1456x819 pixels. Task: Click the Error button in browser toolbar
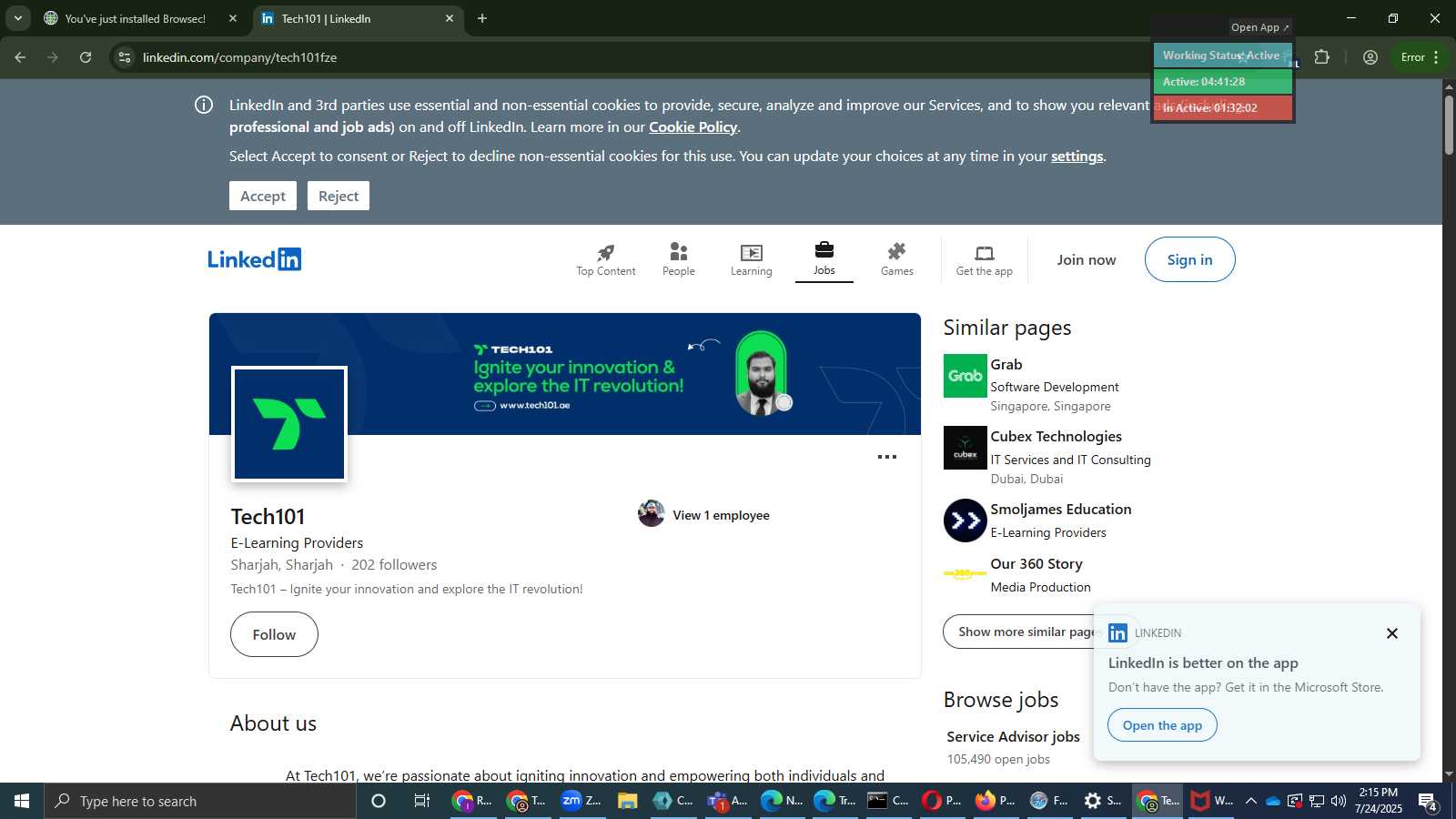tap(1413, 57)
